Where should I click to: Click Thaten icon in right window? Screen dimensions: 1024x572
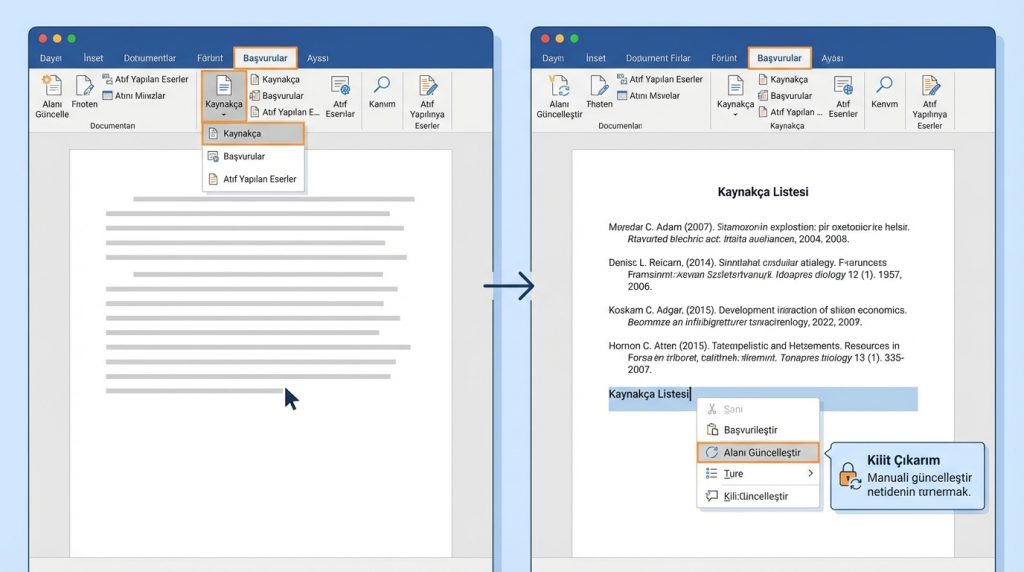click(x=599, y=86)
